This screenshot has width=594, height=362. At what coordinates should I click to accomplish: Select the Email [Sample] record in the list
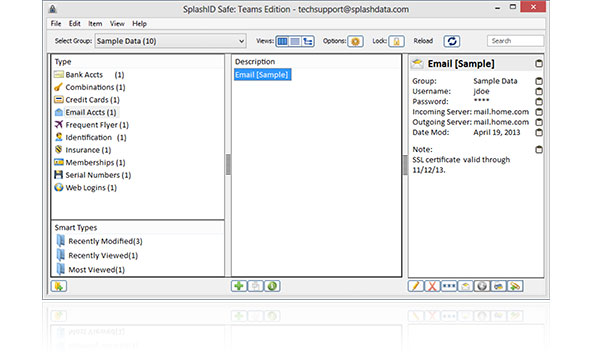point(262,75)
